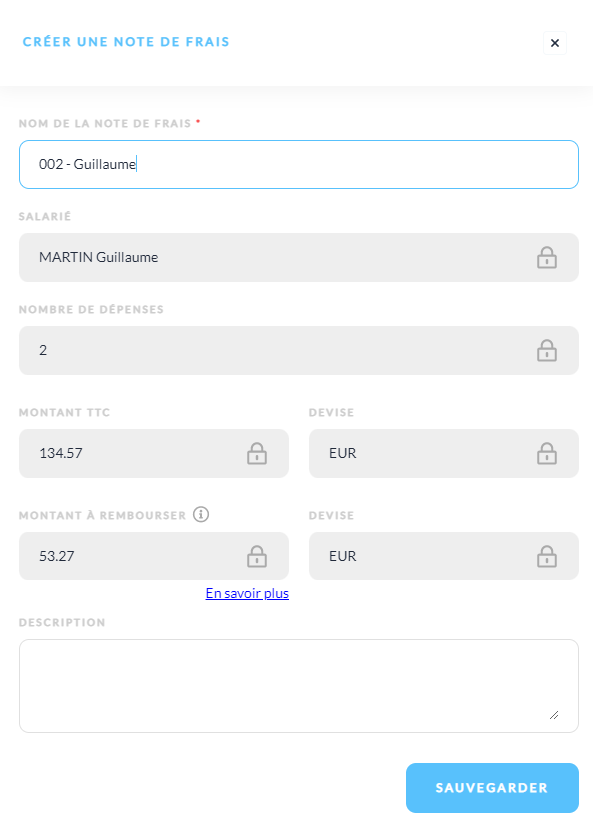Click lock icon in Devise field beside Montant TTC
593x817 pixels.
click(547, 453)
